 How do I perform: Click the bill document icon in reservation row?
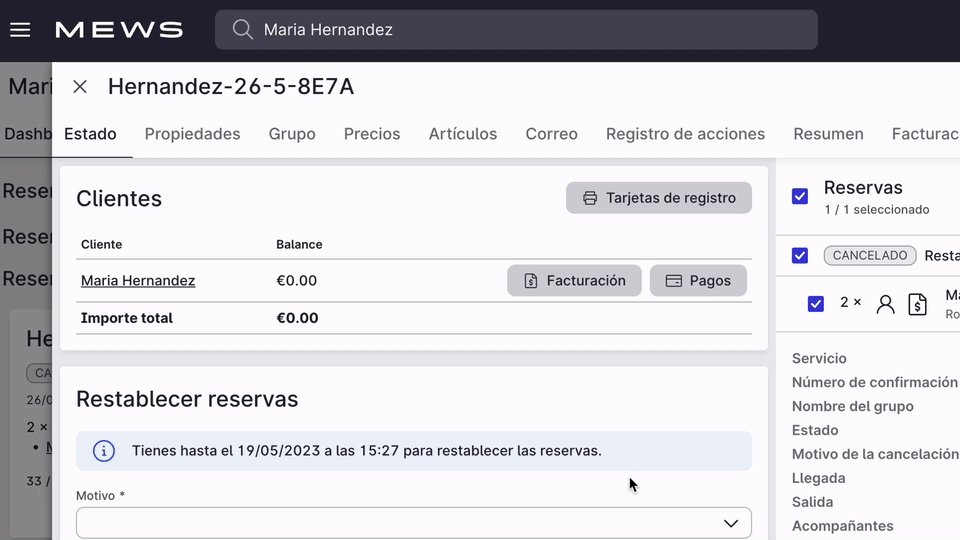(x=917, y=304)
